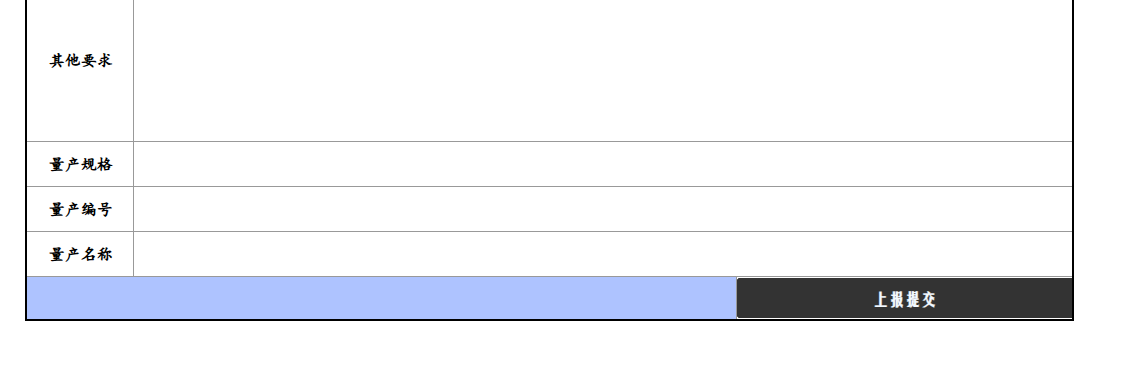Screen dimensions: 1137x386
Task: Submit the form with 上报提交 button
Action: [904, 298]
